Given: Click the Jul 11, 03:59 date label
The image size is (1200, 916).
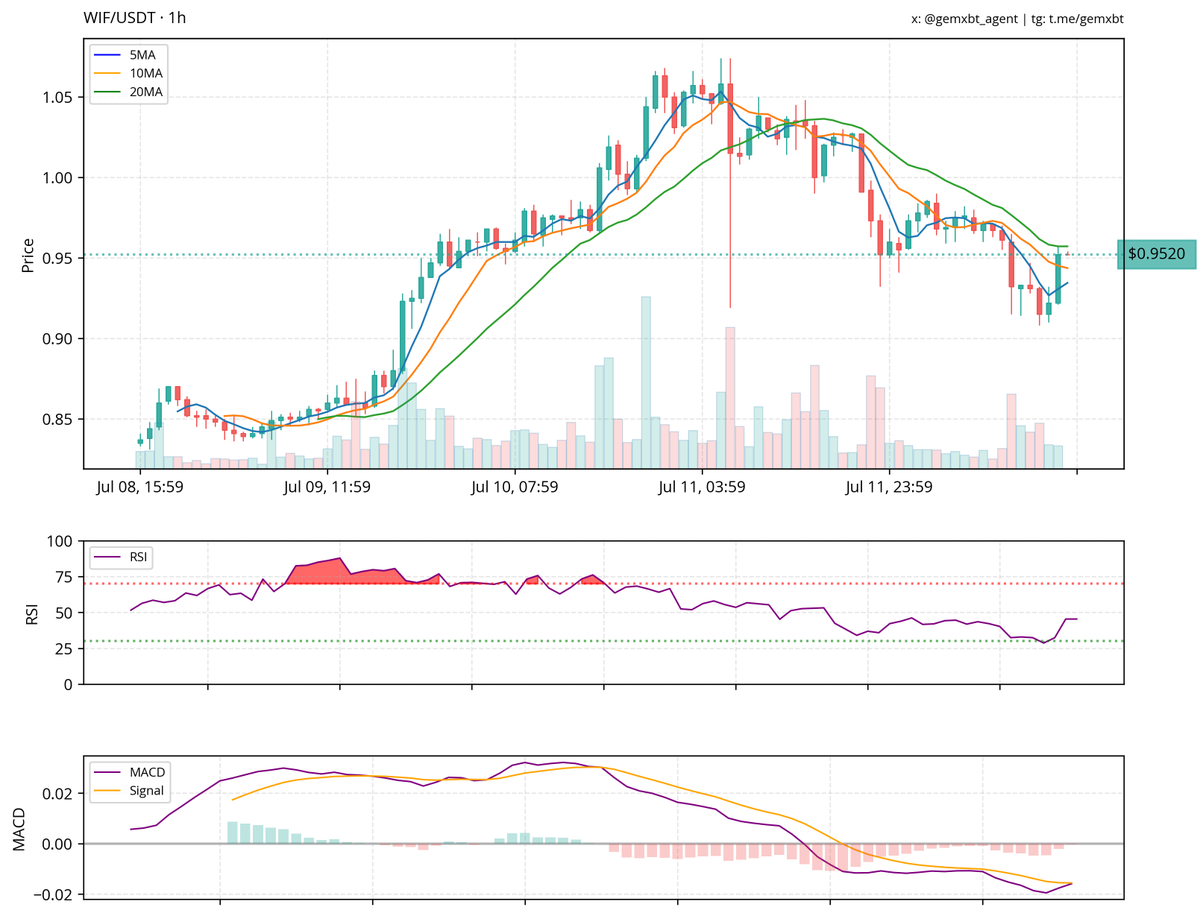Looking at the screenshot, I should 702,487.
